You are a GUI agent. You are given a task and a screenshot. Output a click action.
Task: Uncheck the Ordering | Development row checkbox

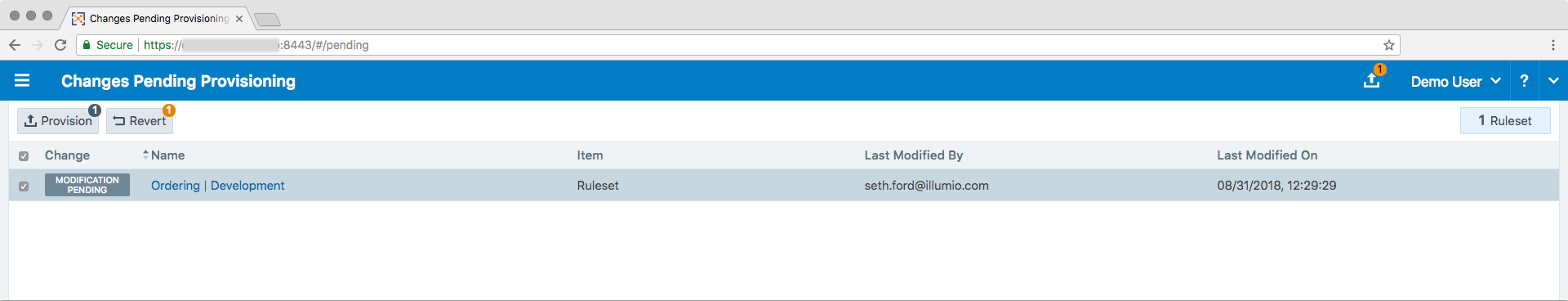(x=24, y=186)
